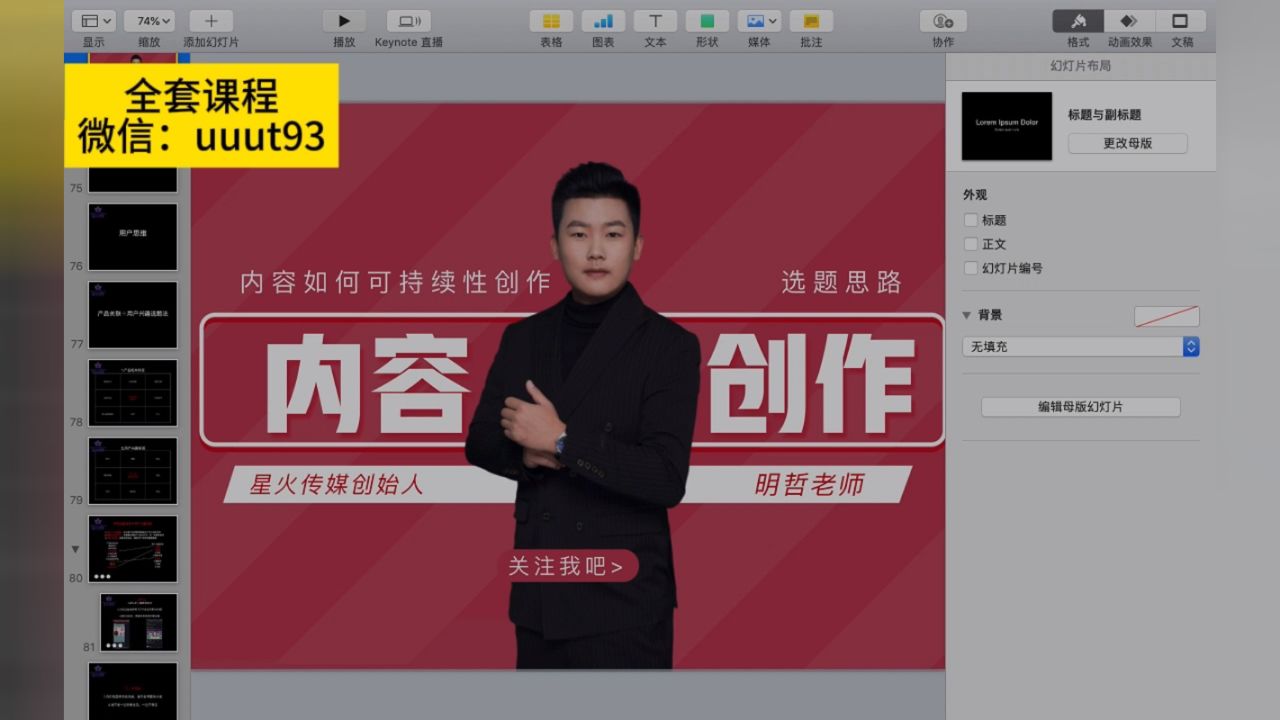This screenshot has width=1280, height=720.
Task: Open the 媒体 media browser icon
Action: pos(758,20)
